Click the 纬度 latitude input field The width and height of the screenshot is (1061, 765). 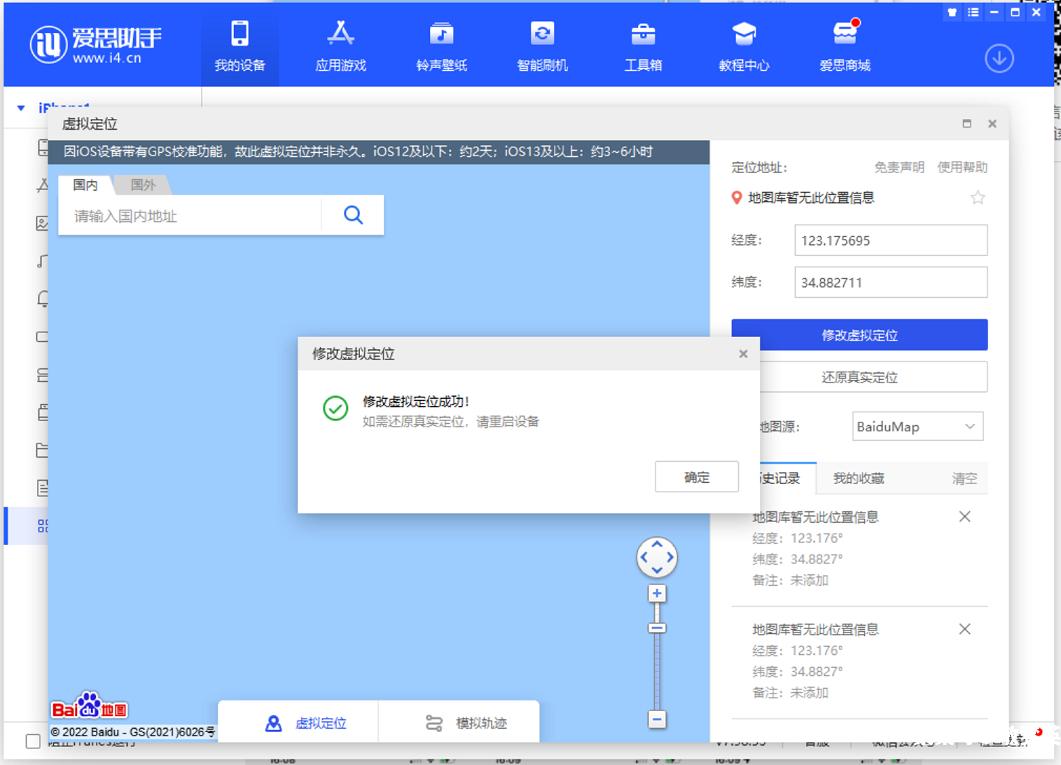click(x=890, y=282)
